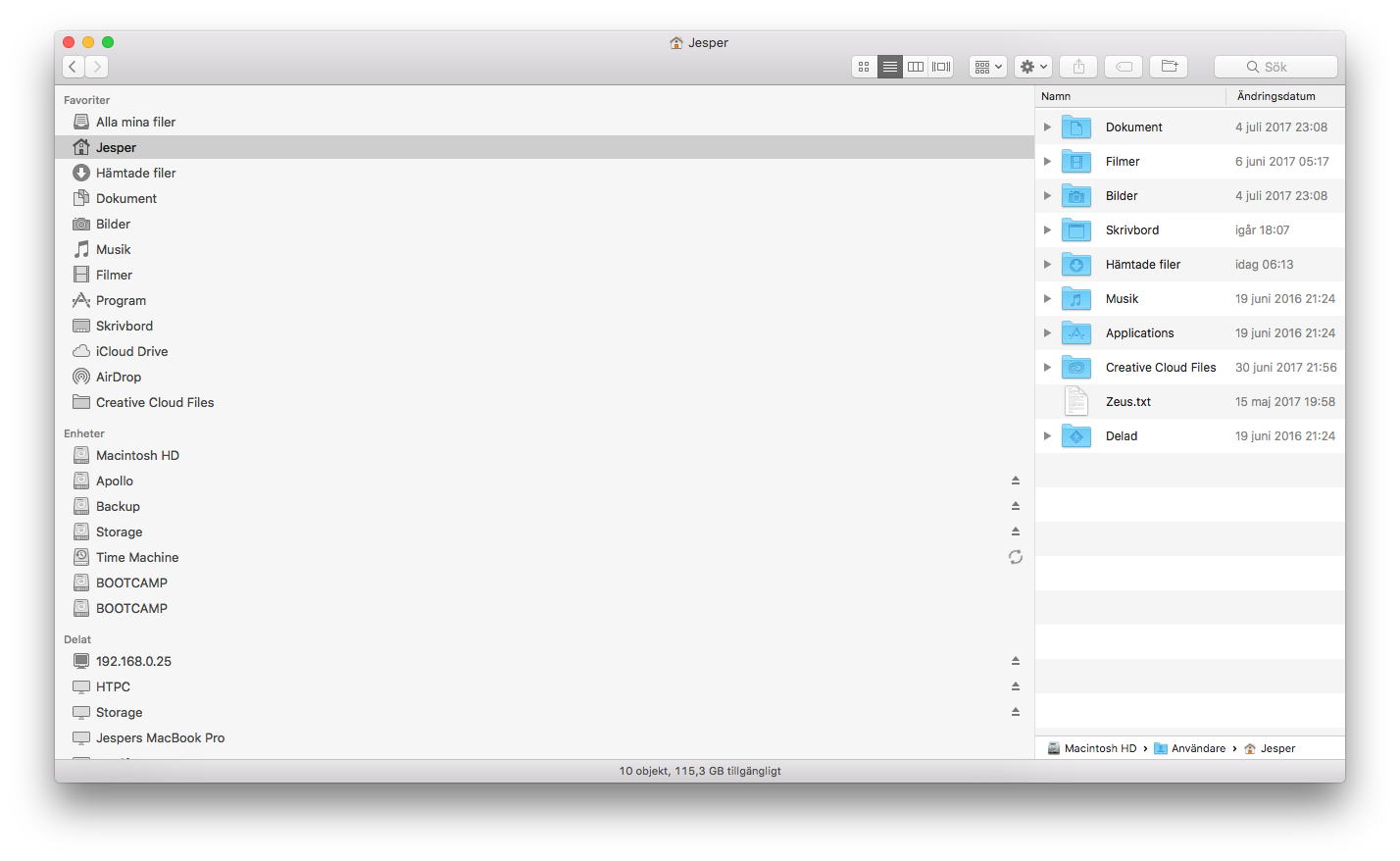Click the Share toolbar button
This screenshot has height=861, width=1400.
(1078, 67)
